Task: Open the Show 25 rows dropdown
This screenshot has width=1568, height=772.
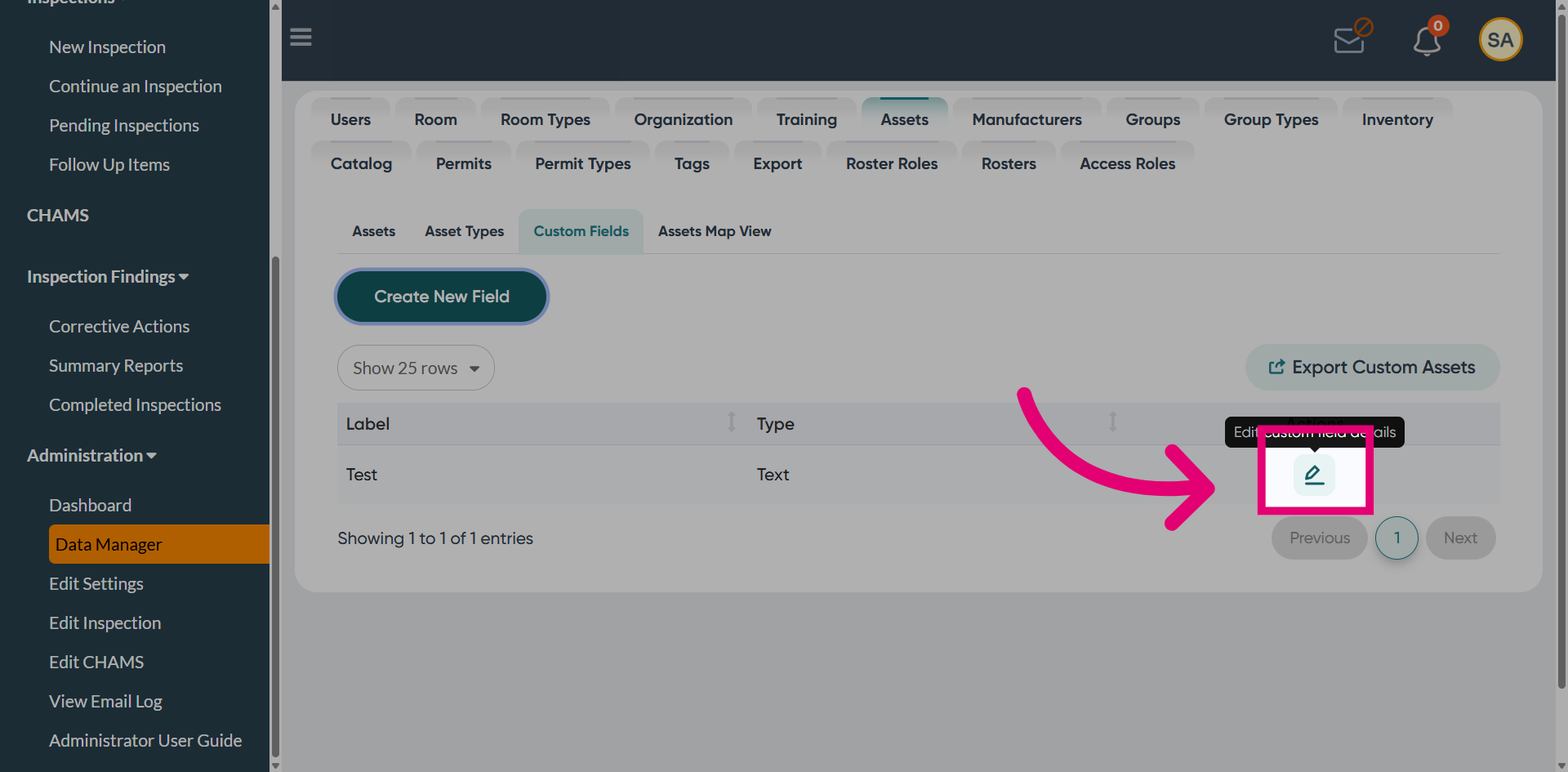Action: 416,368
